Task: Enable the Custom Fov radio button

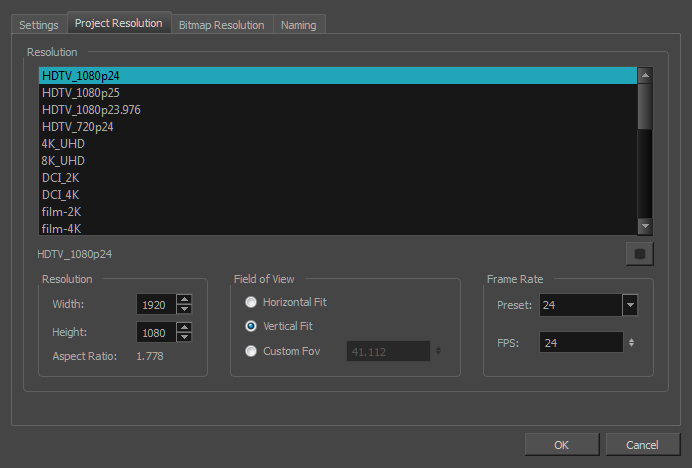Action: [251, 351]
